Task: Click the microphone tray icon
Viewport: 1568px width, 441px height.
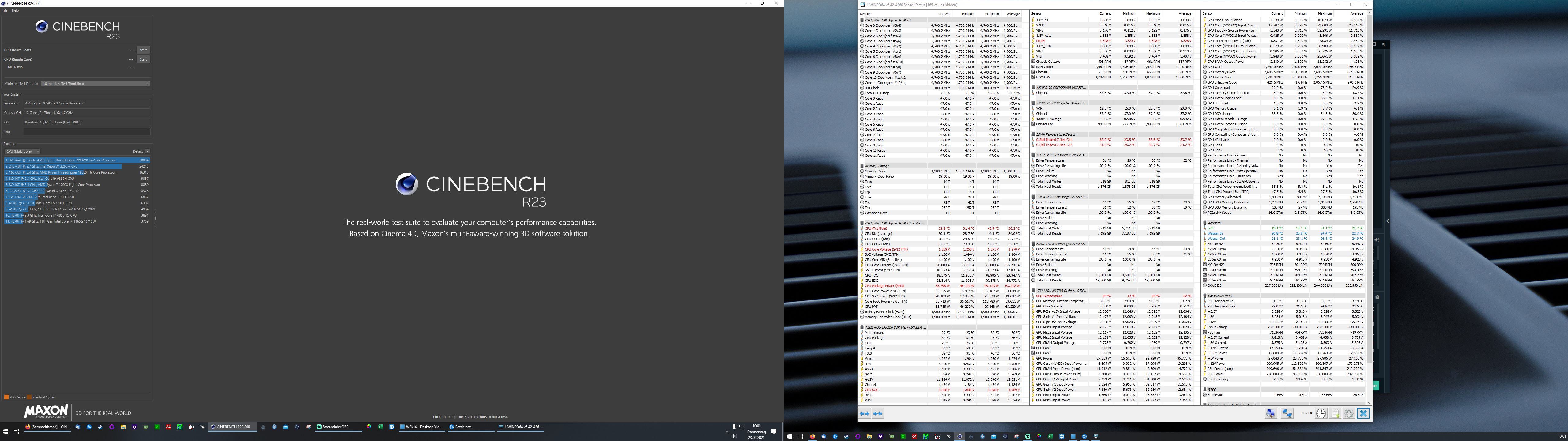Action: click(734, 427)
